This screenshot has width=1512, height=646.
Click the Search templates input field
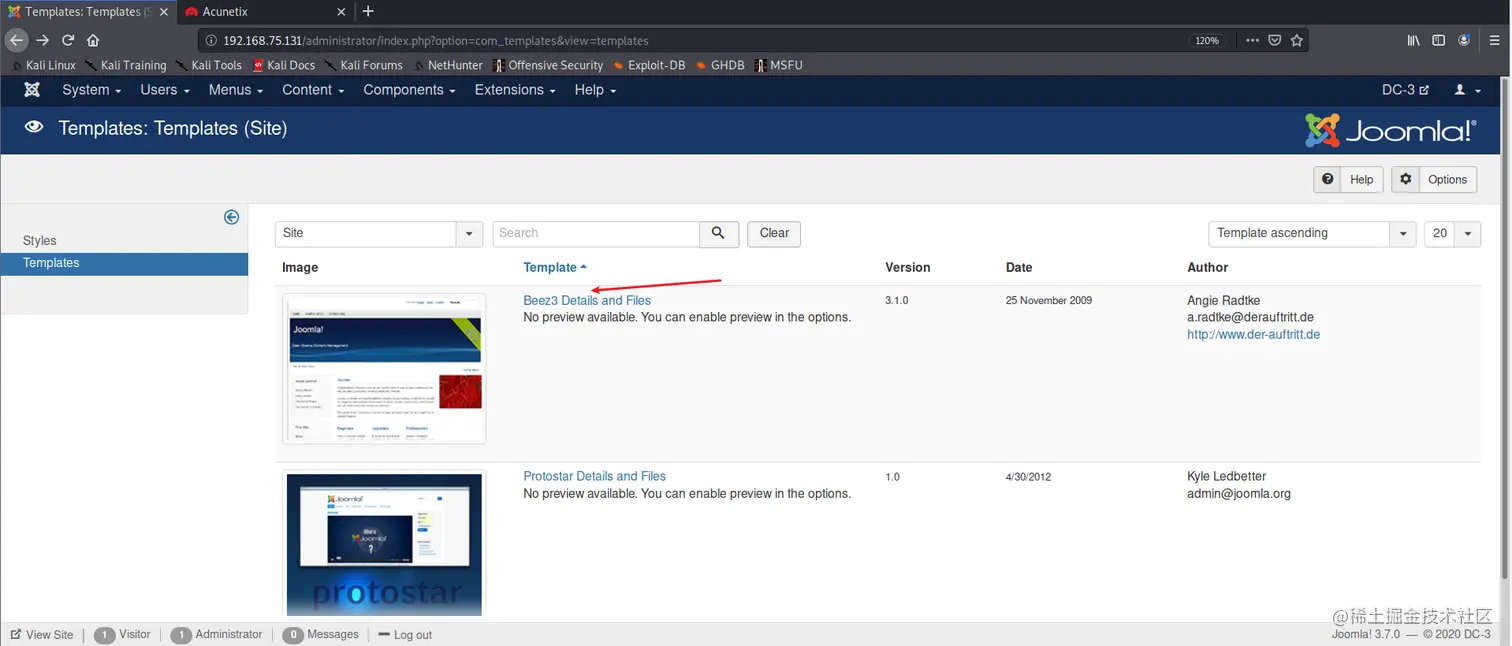[x=596, y=234]
